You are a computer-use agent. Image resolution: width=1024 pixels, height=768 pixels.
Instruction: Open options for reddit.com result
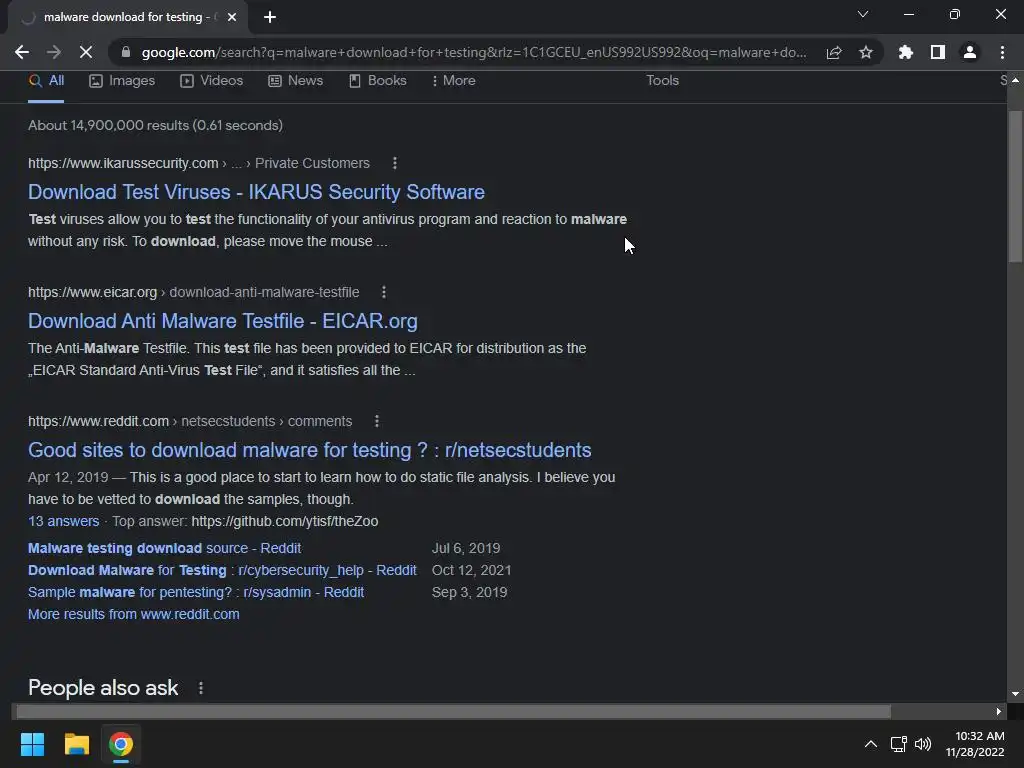point(377,421)
